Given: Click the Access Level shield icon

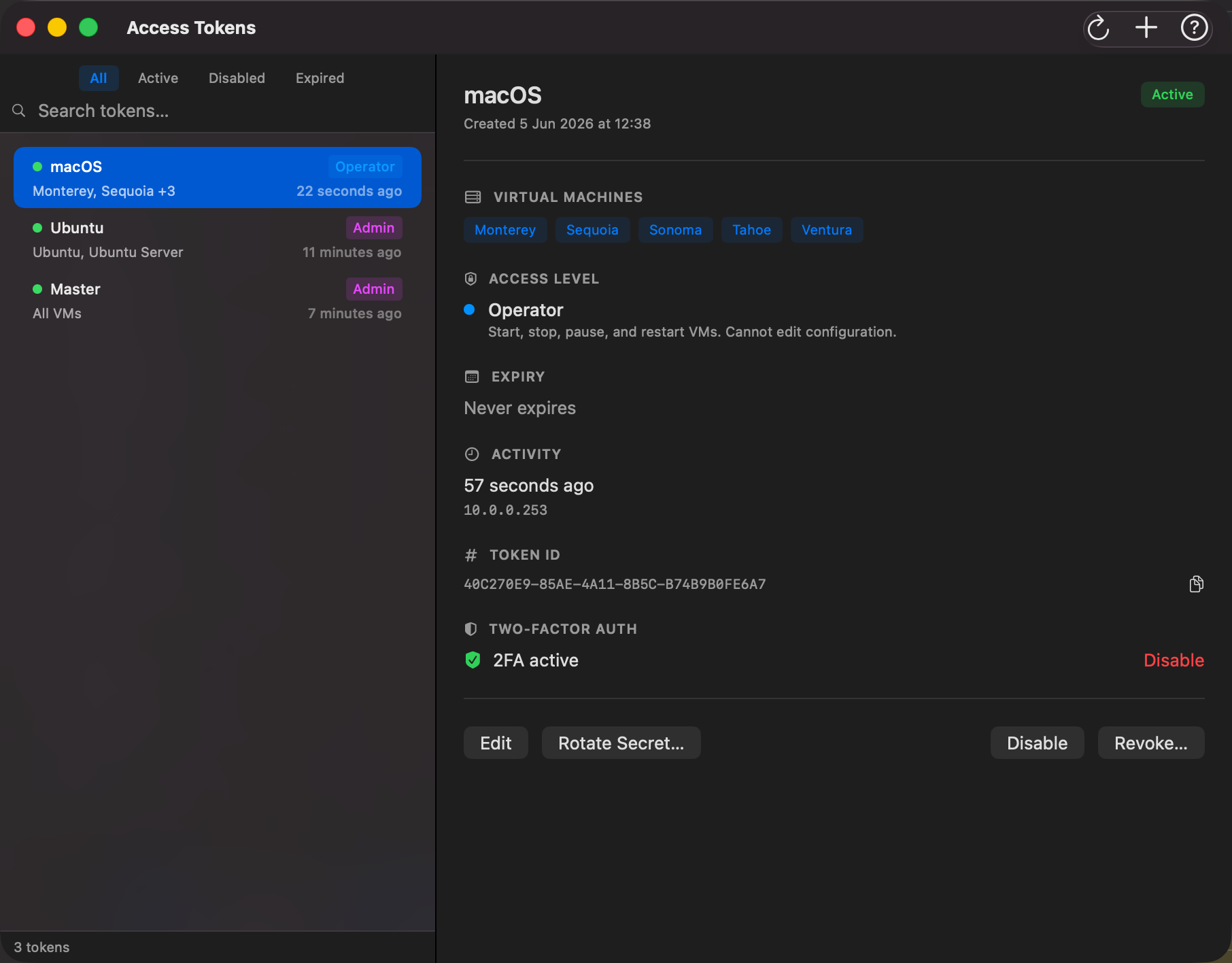Looking at the screenshot, I should click(x=470, y=279).
